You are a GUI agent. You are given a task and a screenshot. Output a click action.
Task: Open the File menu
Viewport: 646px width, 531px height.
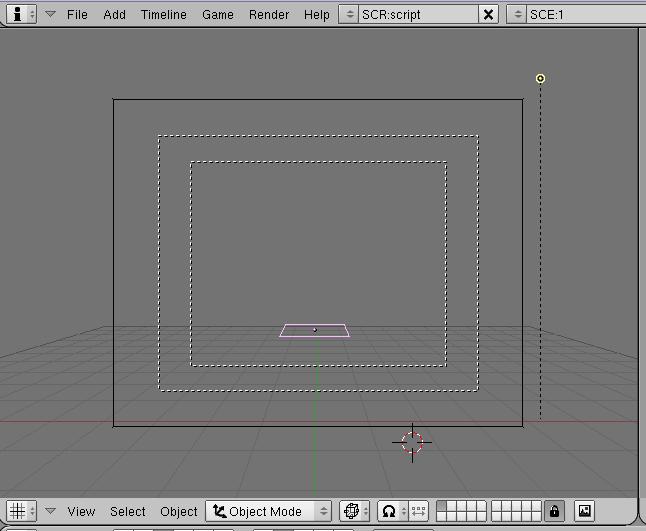click(x=77, y=14)
